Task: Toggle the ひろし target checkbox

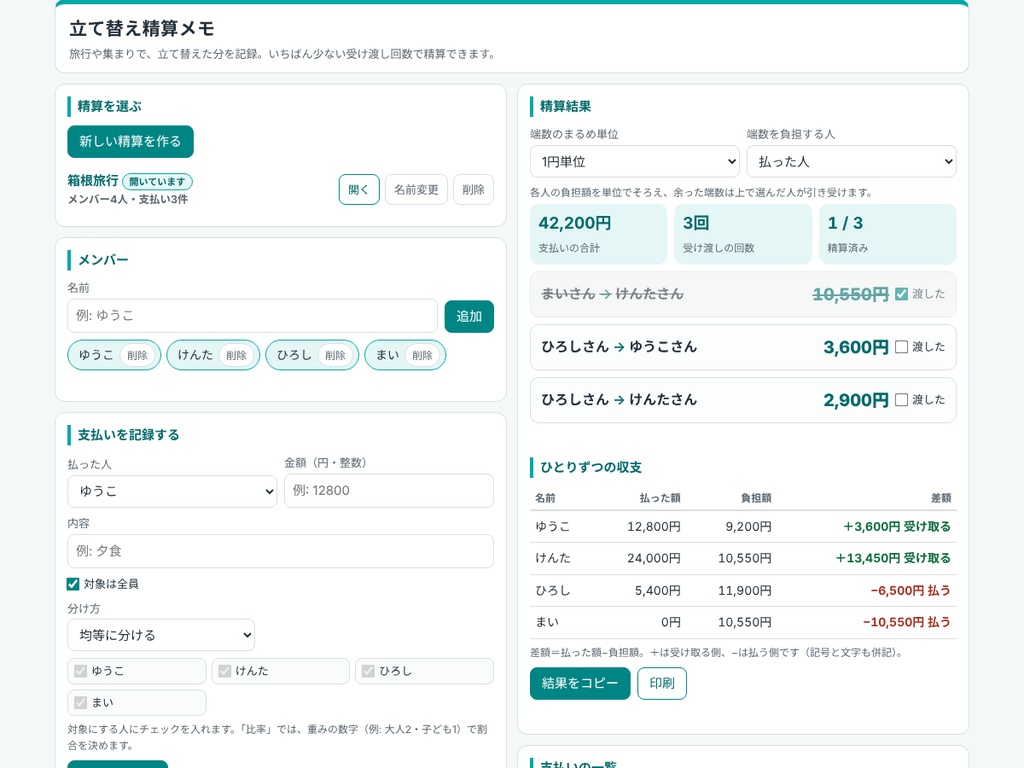Action: [x=368, y=671]
